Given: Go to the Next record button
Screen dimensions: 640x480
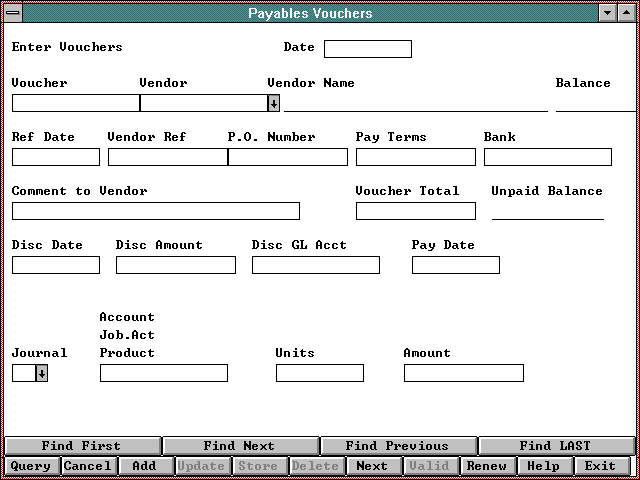Looking at the screenshot, I should click(372, 466).
